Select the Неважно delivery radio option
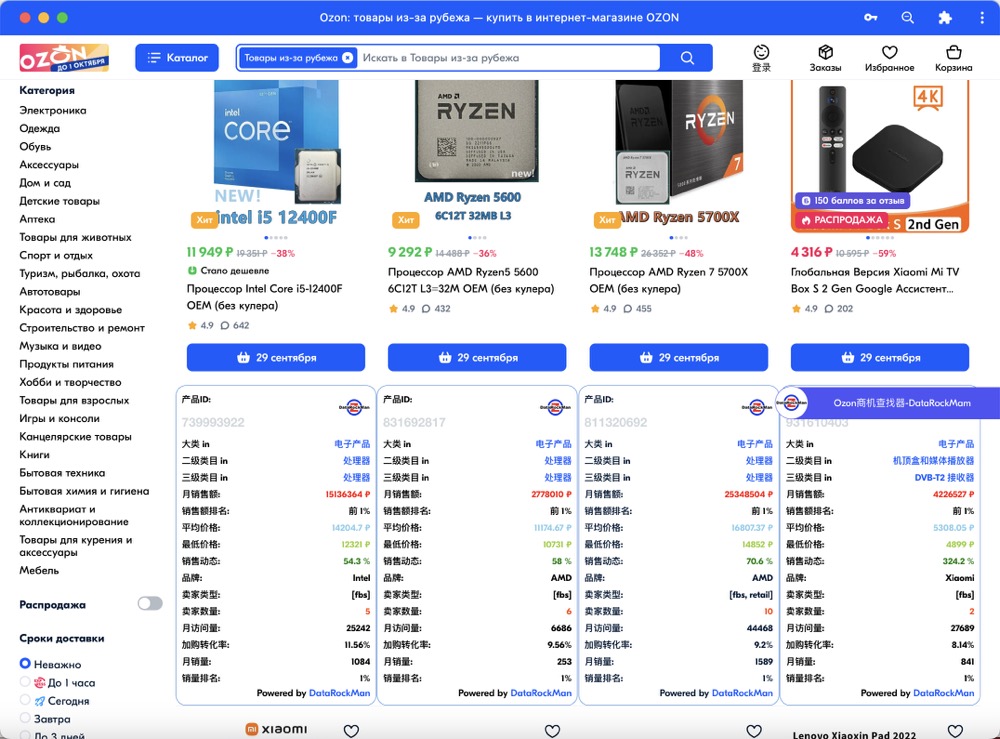1000x739 pixels. [26, 664]
